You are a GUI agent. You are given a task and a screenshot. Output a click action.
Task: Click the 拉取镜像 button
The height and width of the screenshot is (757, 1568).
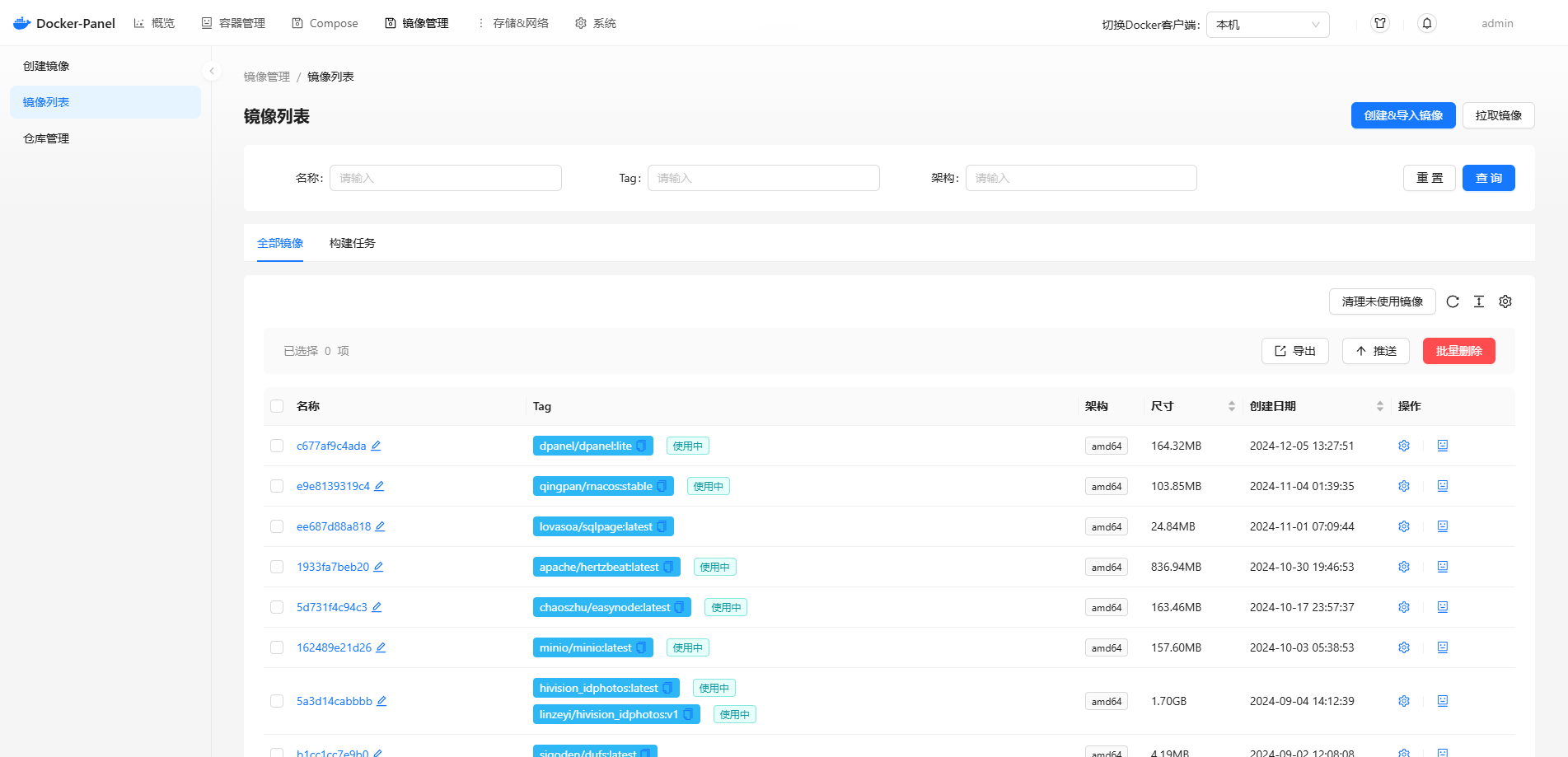(1498, 115)
